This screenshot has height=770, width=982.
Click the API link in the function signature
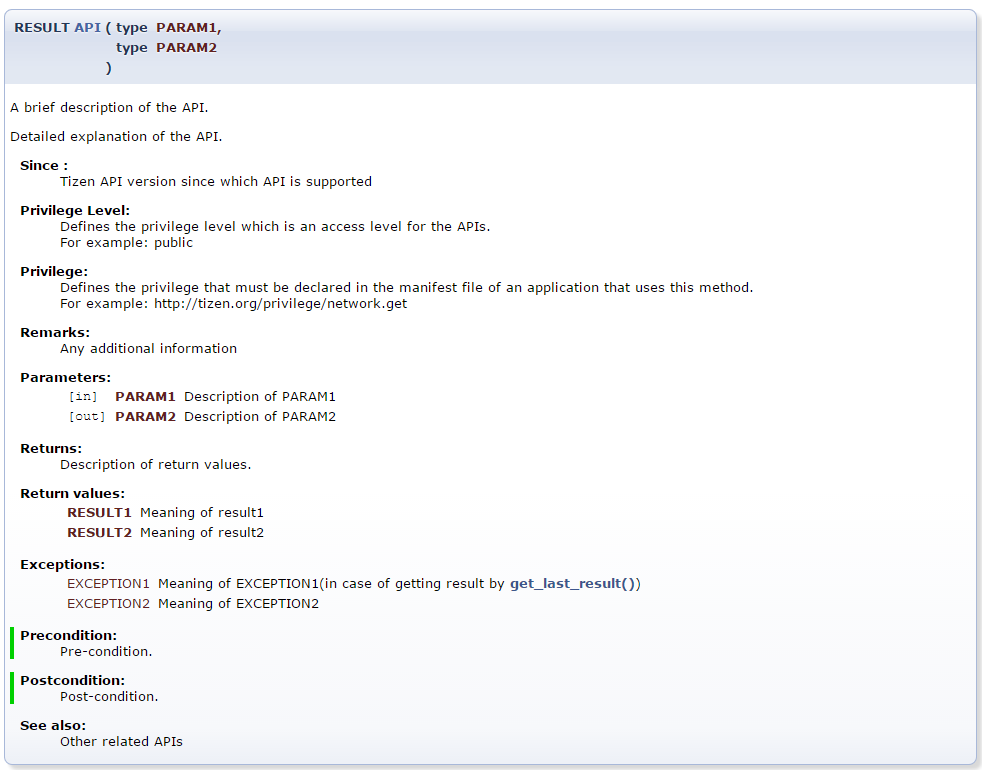tap(88, 28)
